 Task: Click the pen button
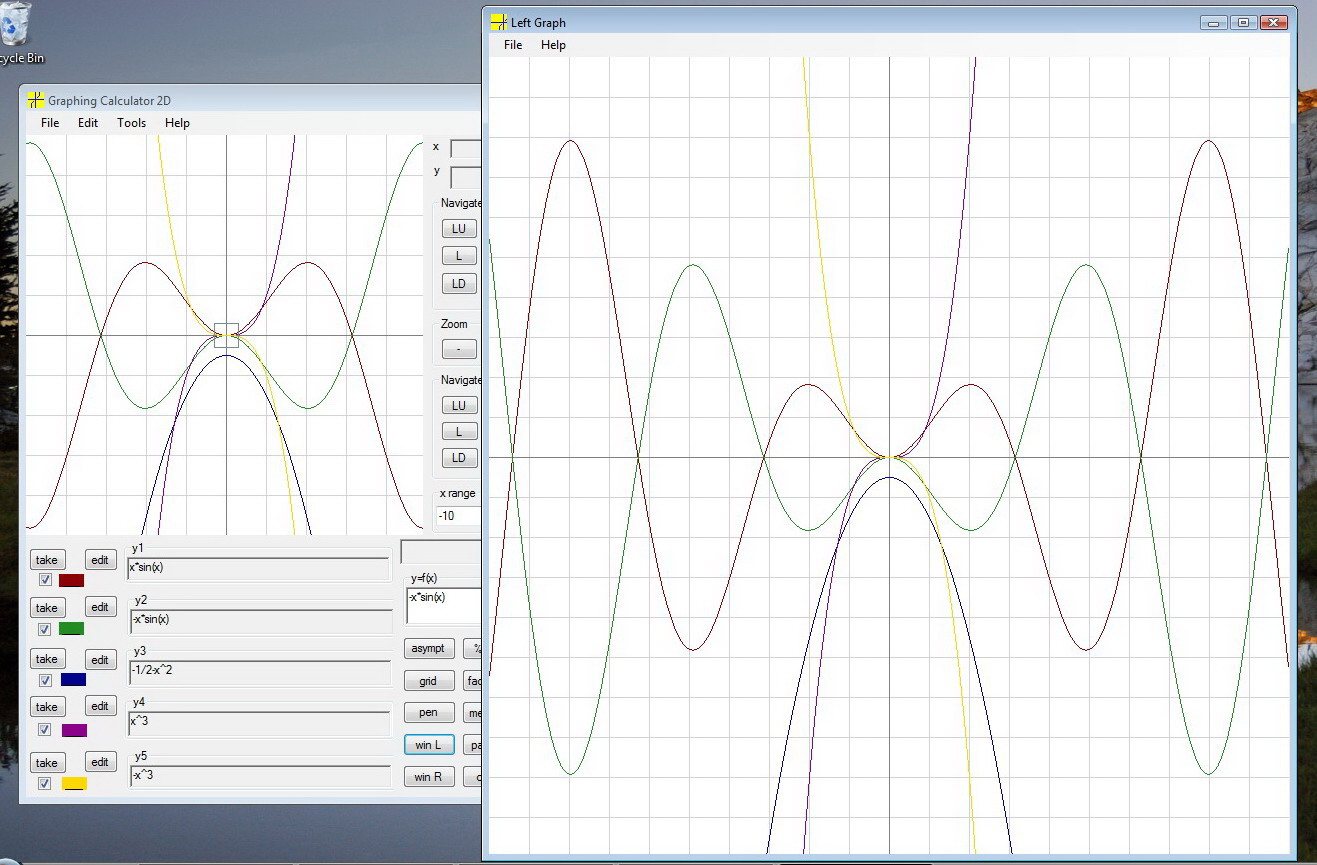[x=428, y=713]
